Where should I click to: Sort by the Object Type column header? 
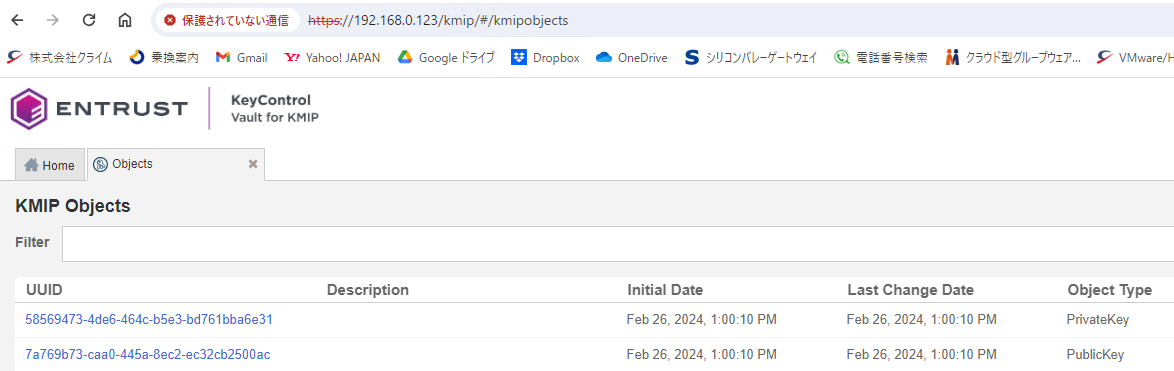(x=1110, y=290)
